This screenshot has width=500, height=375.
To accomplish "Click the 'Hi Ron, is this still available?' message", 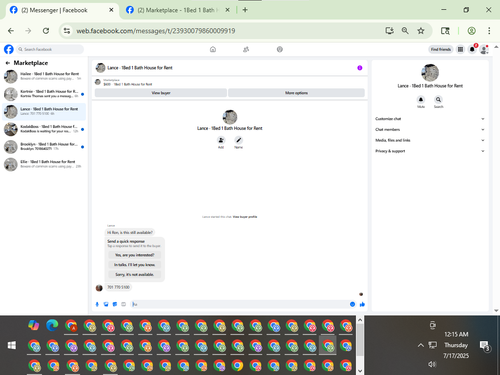I will pyautogui.click(x=130, y=232).
